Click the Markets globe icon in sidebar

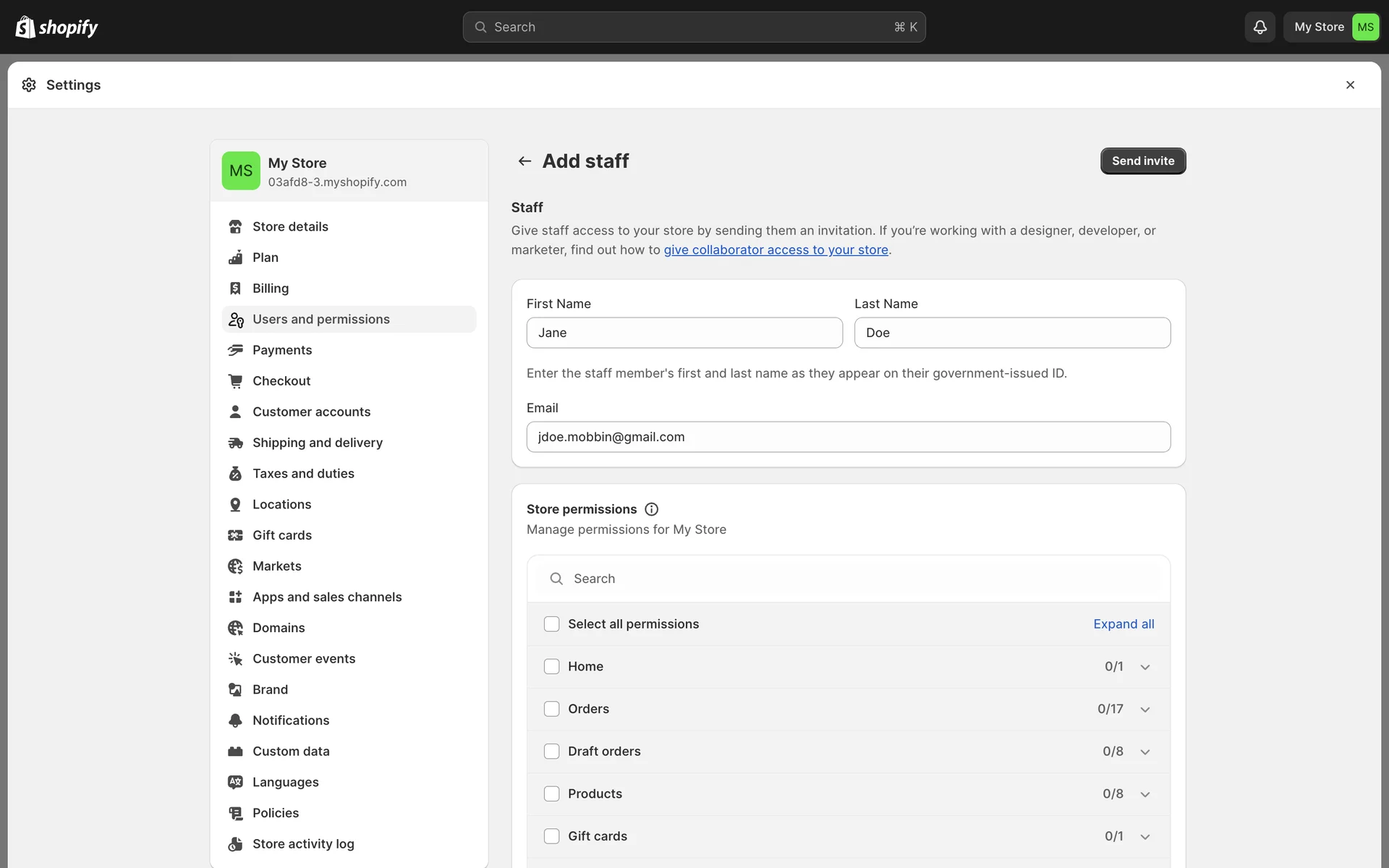pos(235,566)
